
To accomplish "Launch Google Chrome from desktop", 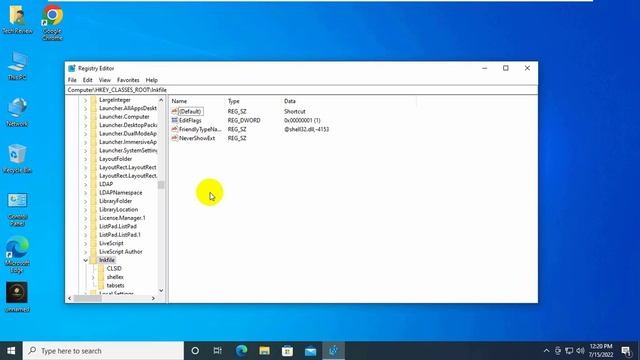I will point(52,22).
